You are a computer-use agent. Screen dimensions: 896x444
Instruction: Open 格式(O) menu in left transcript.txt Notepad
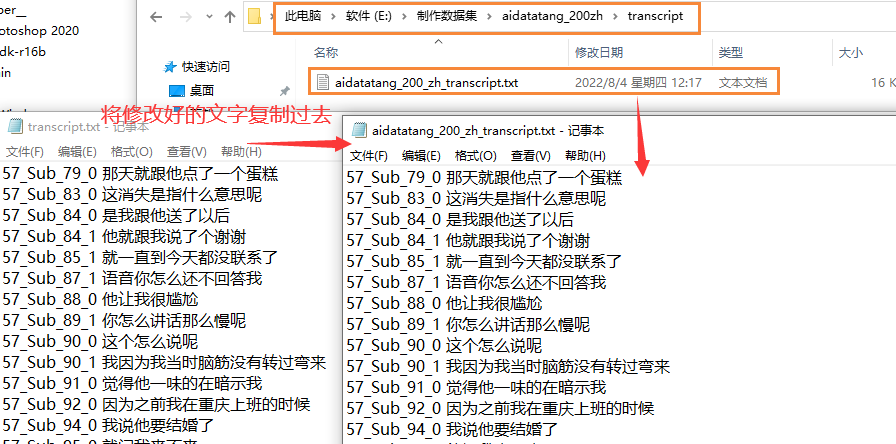coord(131,152)
